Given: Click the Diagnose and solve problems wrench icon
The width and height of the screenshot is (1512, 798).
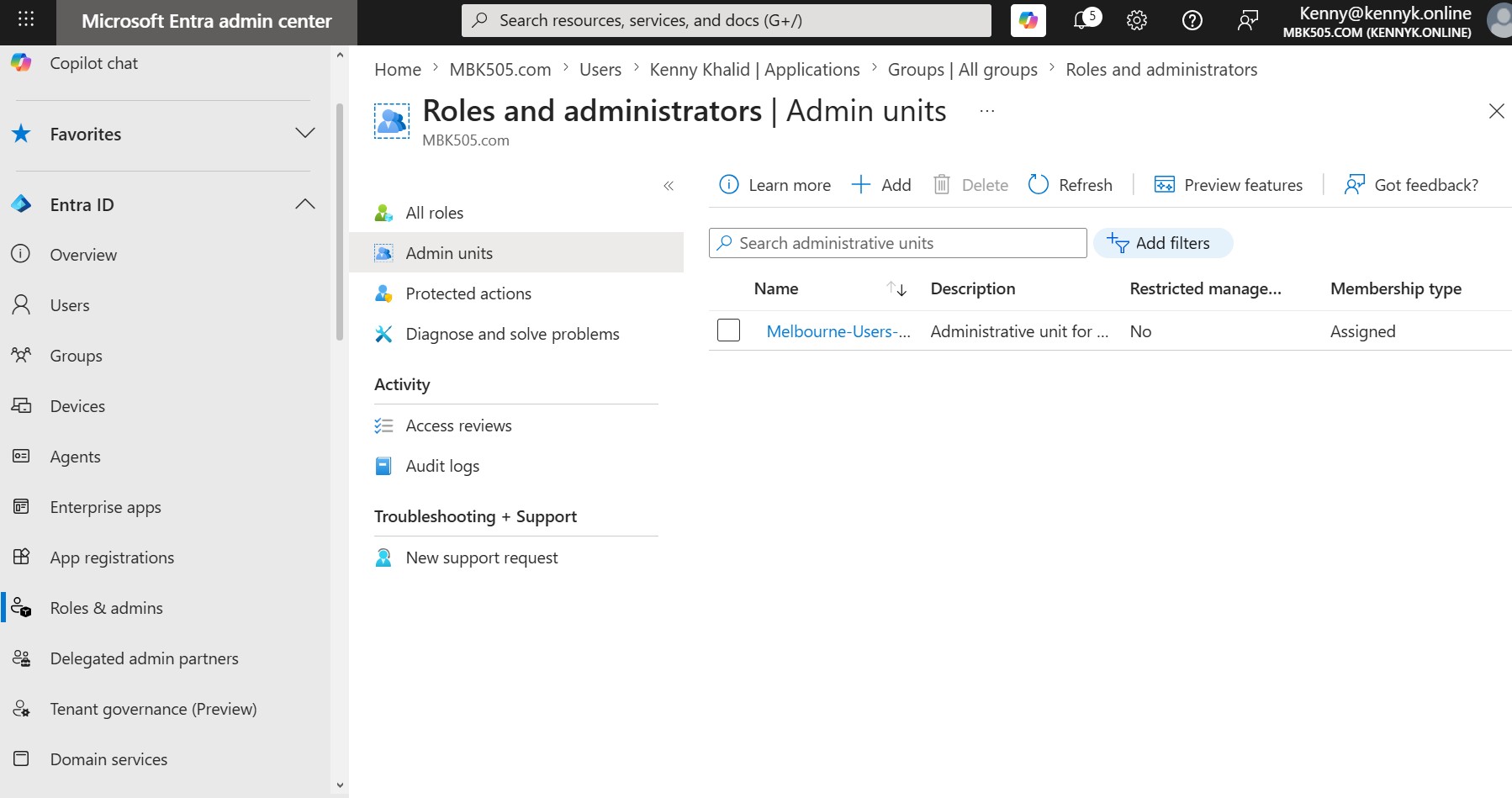Looking at the screenshot, I should coord(383,334).
